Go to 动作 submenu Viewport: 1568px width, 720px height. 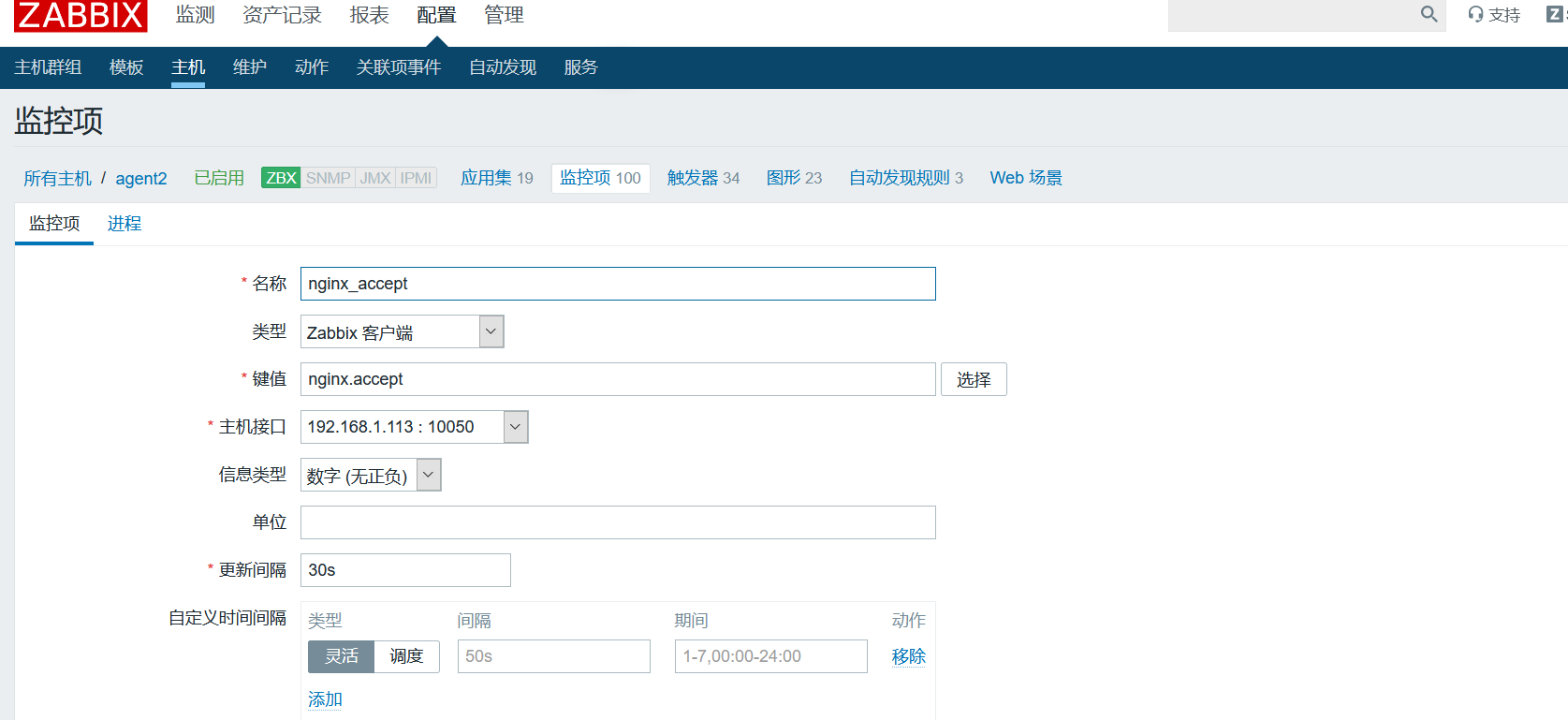pyautogui.click(x=312, y=67)
